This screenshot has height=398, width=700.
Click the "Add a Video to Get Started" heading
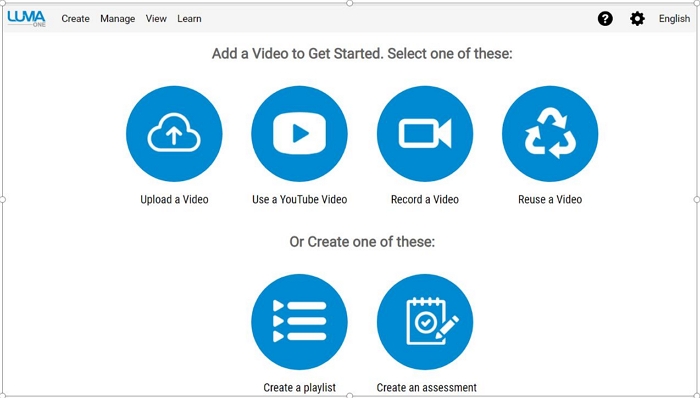coord(362,54)
